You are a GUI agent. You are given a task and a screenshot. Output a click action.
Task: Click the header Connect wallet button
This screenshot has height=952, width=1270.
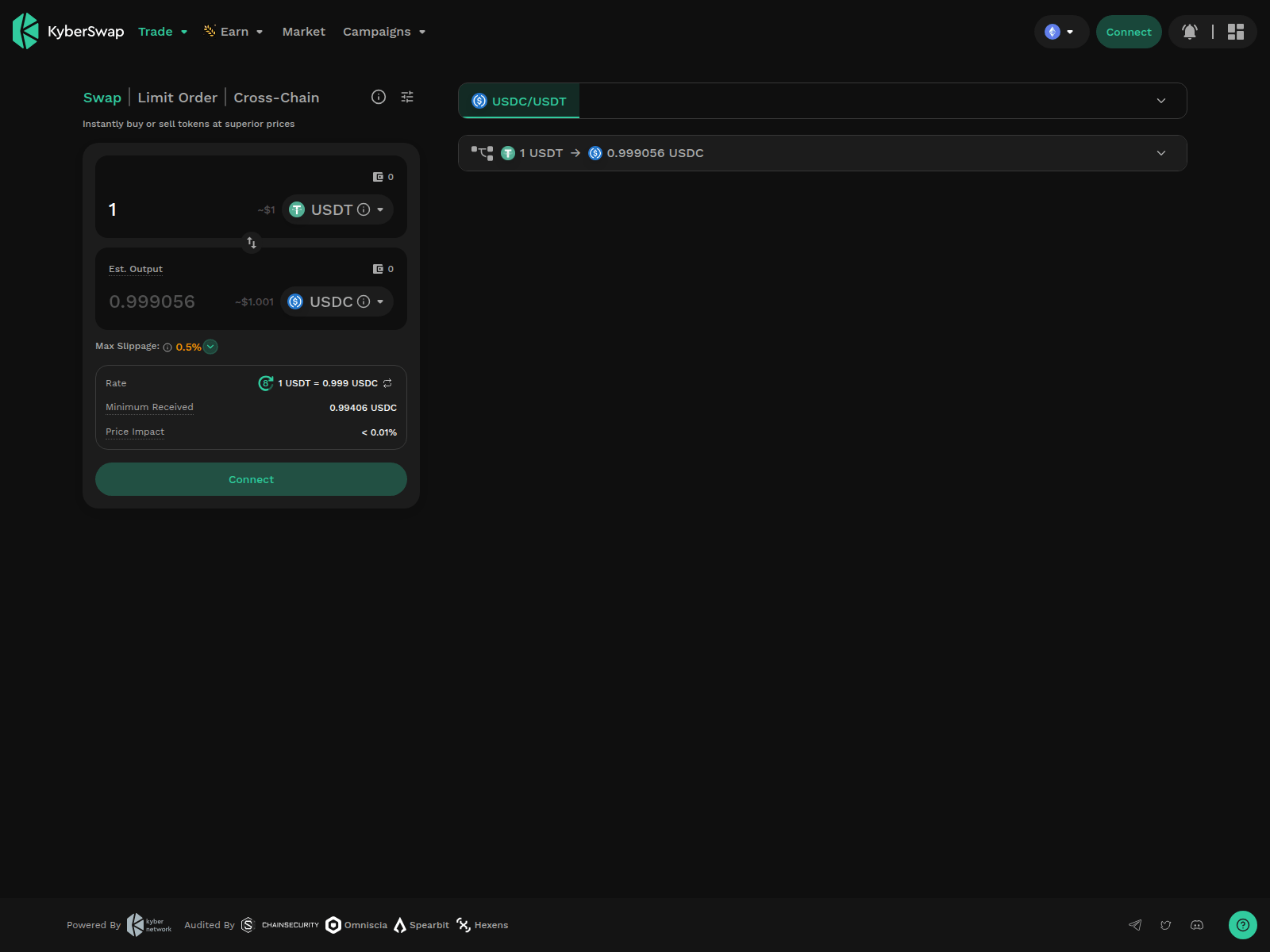[x=1129, y=32]
